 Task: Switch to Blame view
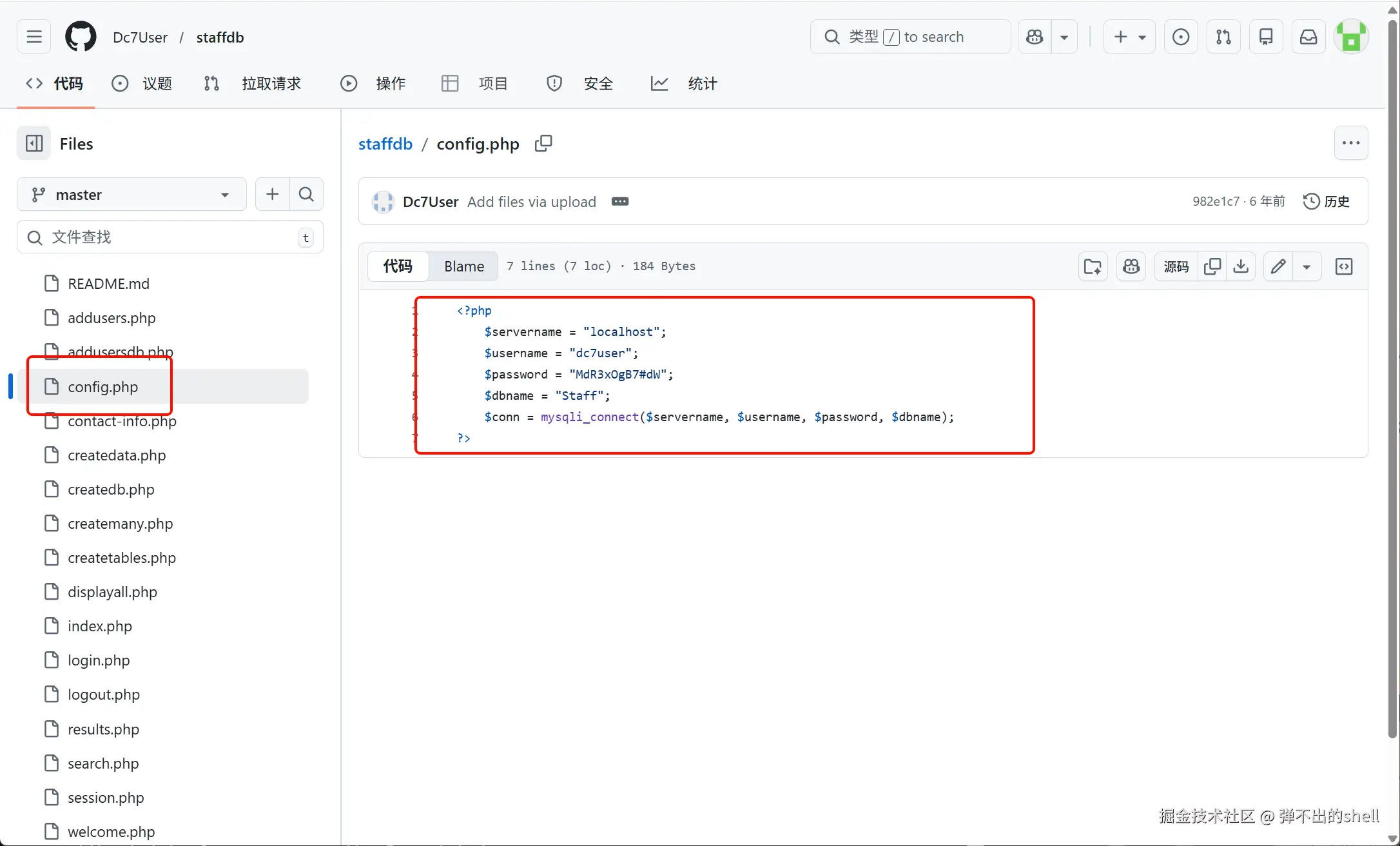463,266
